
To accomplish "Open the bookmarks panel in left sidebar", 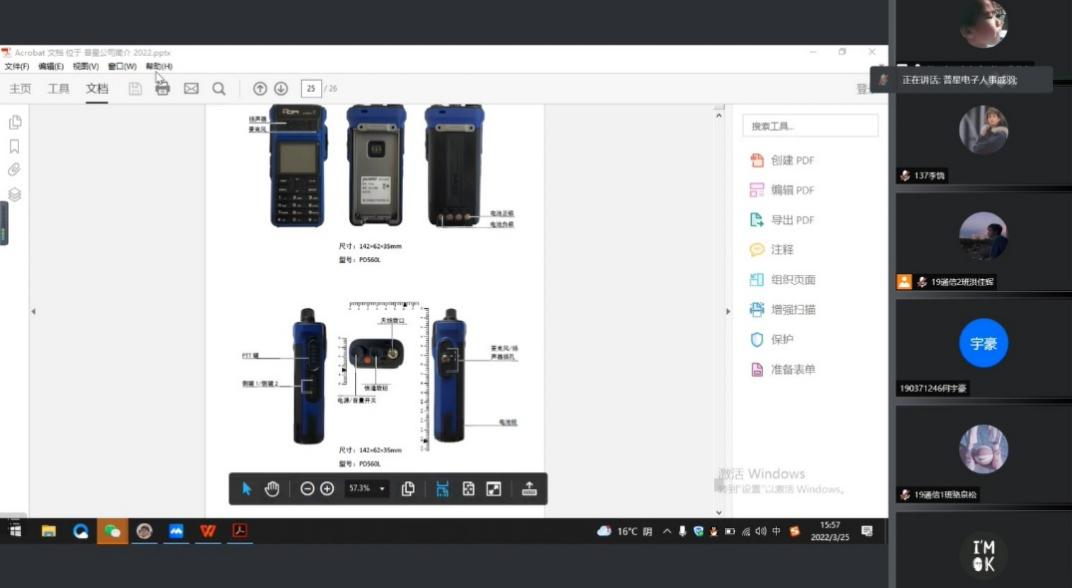I will [14, 146].
